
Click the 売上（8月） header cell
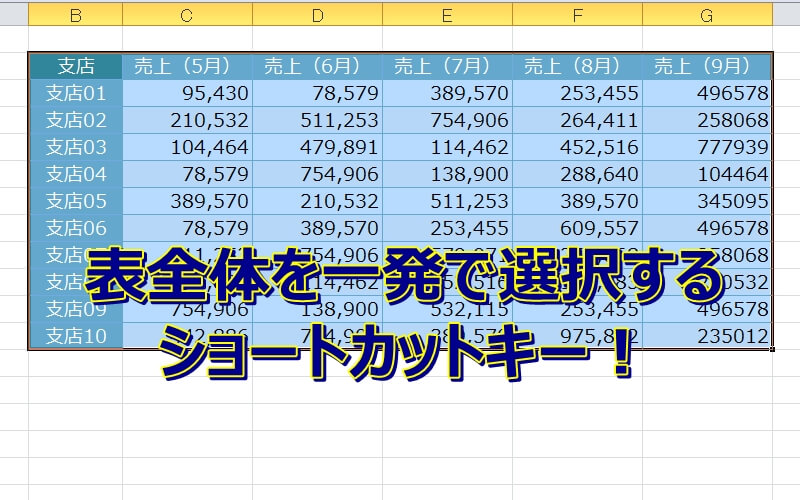click(x=578, y=66)
